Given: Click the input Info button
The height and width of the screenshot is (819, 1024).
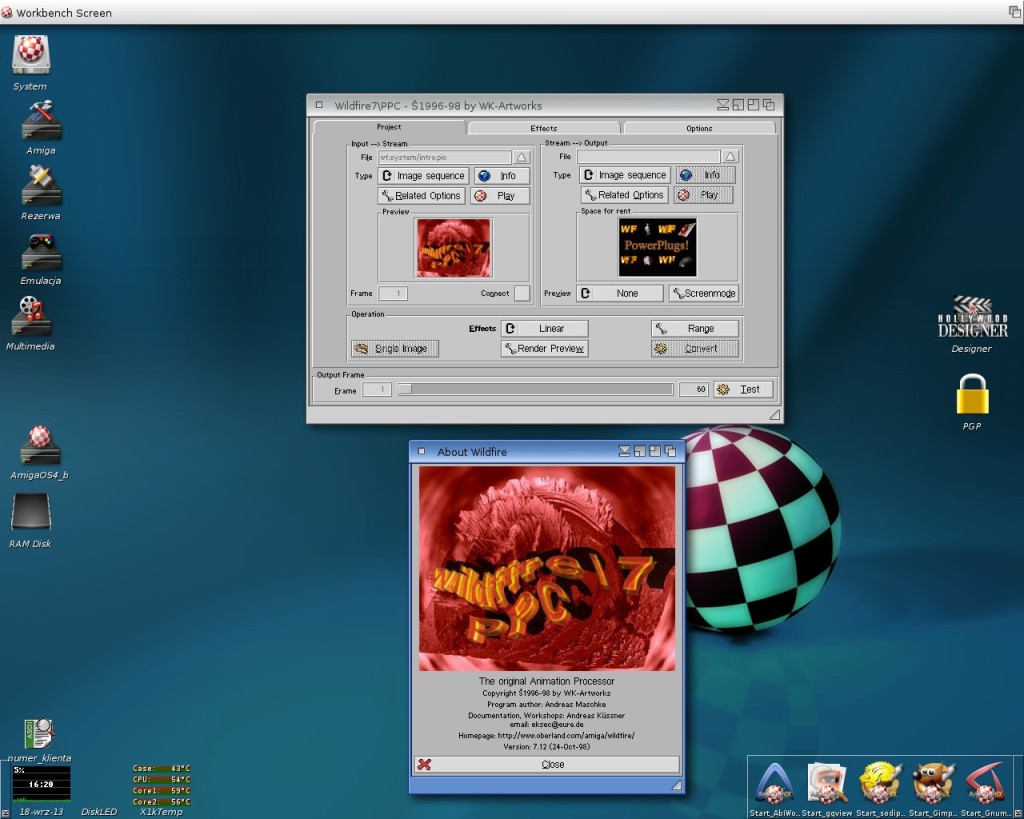Looking at the screenshot, I should [502, 176].
